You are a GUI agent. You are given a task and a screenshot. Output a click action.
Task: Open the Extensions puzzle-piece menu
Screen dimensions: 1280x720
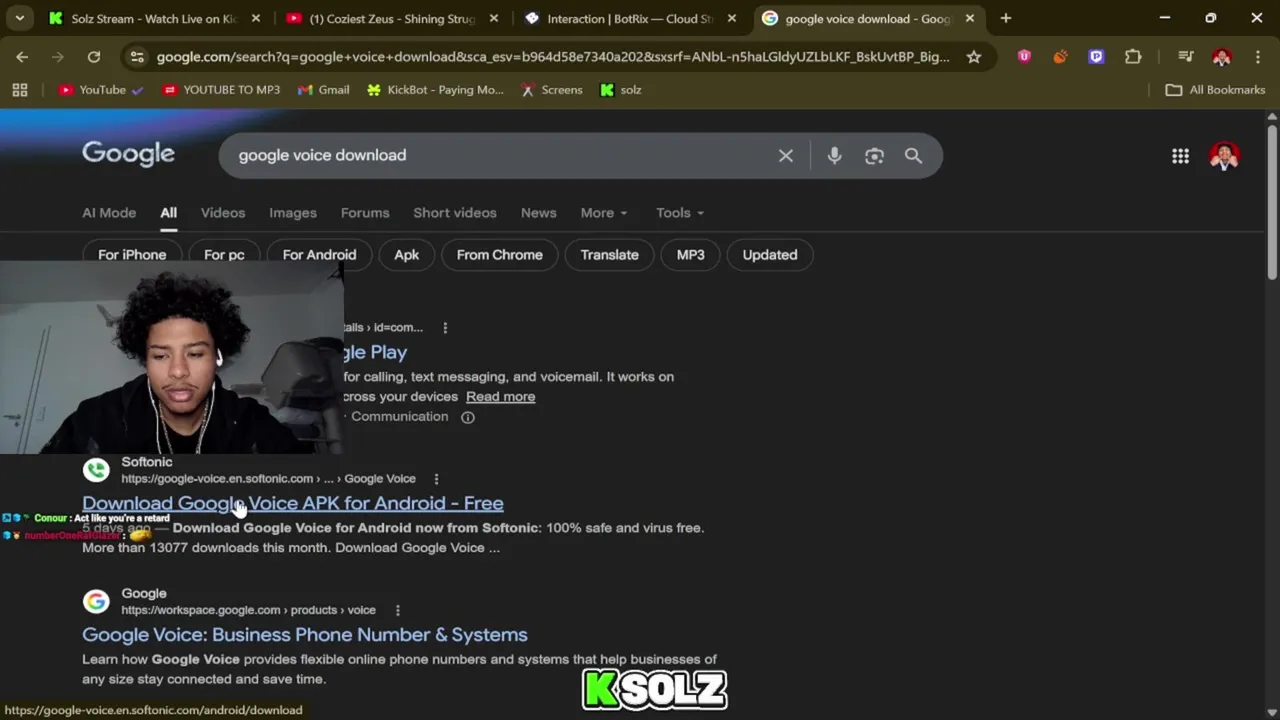point(1133,57)
